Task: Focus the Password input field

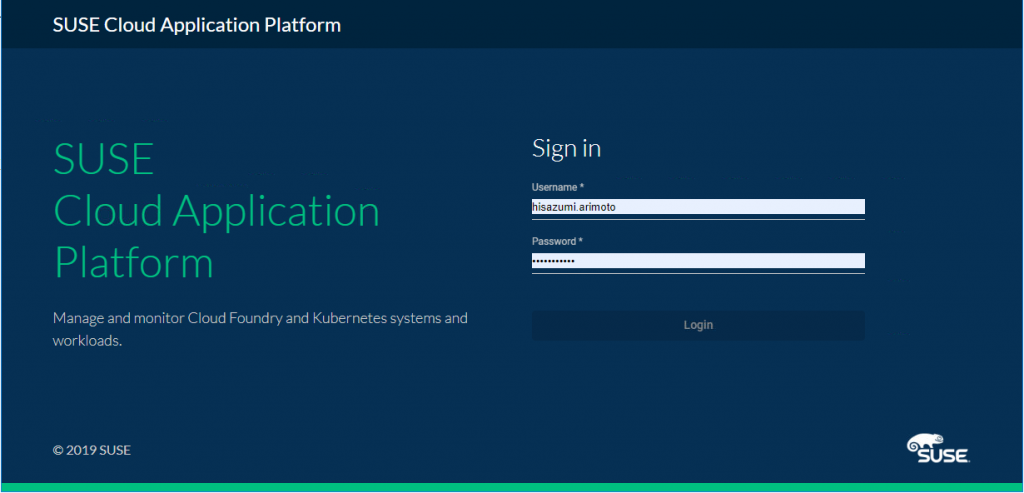Action: (x=698, y=261)
